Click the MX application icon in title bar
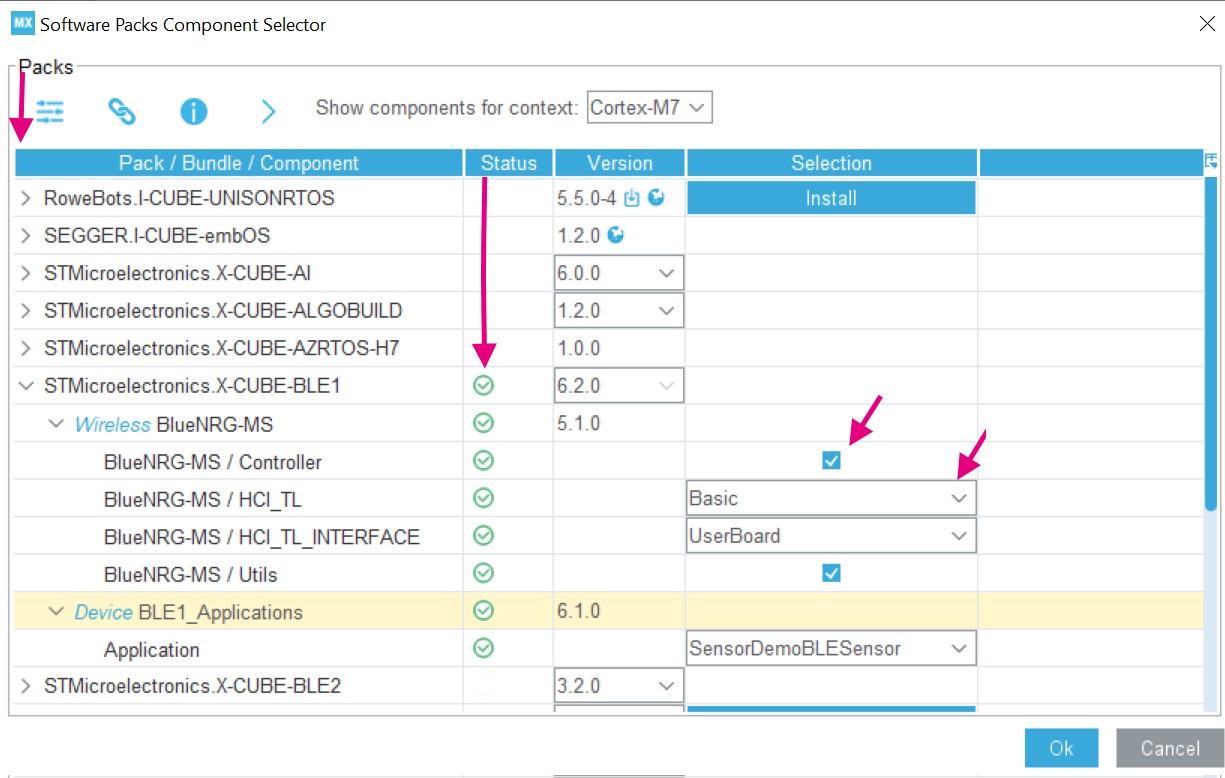The height and width of the screenshot is (778, 1225). point(22,24)
